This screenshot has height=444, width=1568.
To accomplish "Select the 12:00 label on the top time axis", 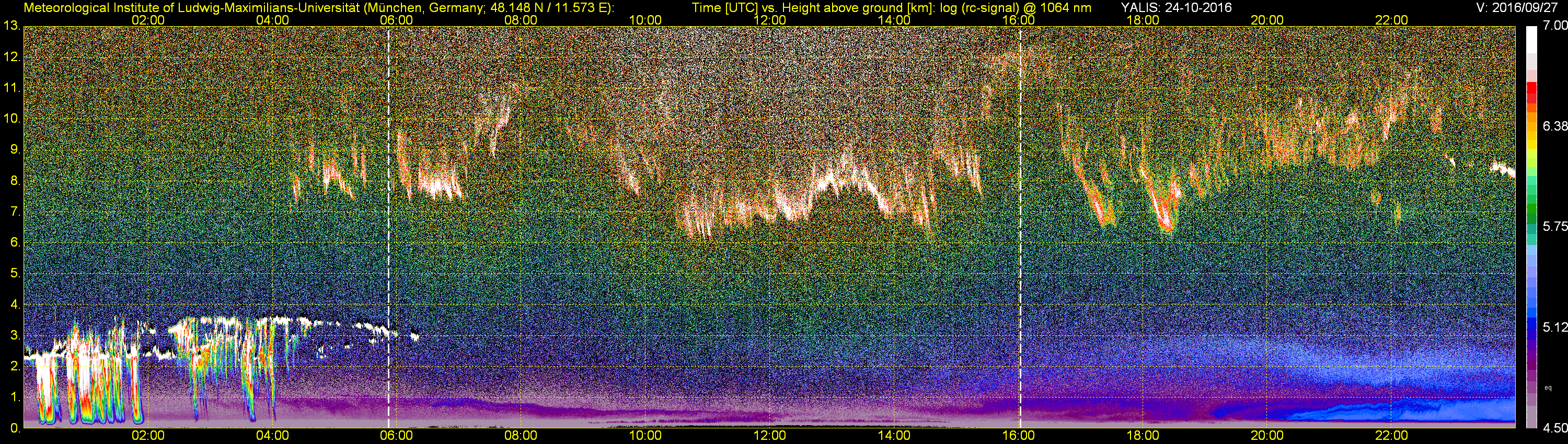I will (769, 20).
